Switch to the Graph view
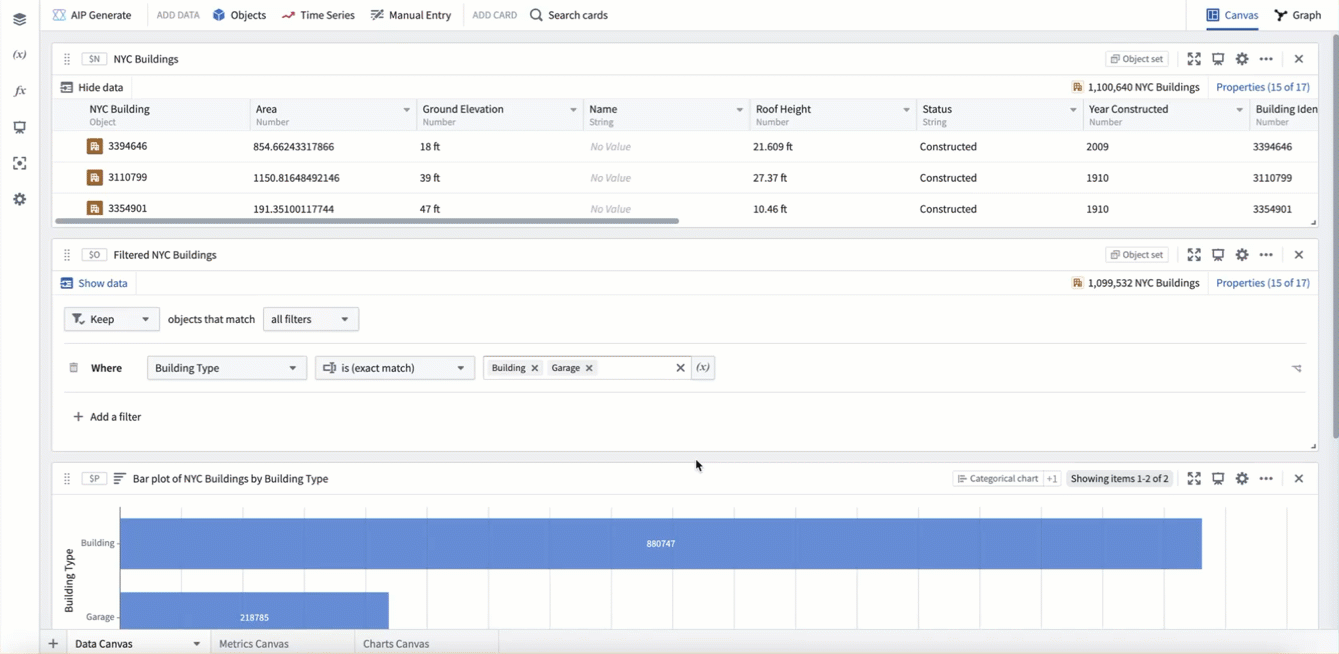Viewport: 1339px width, 654px height. pos(1298,15)
